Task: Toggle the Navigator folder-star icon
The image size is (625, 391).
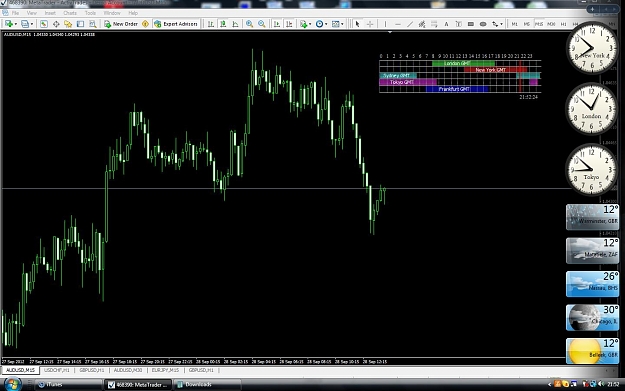Action: coord(68,24)
